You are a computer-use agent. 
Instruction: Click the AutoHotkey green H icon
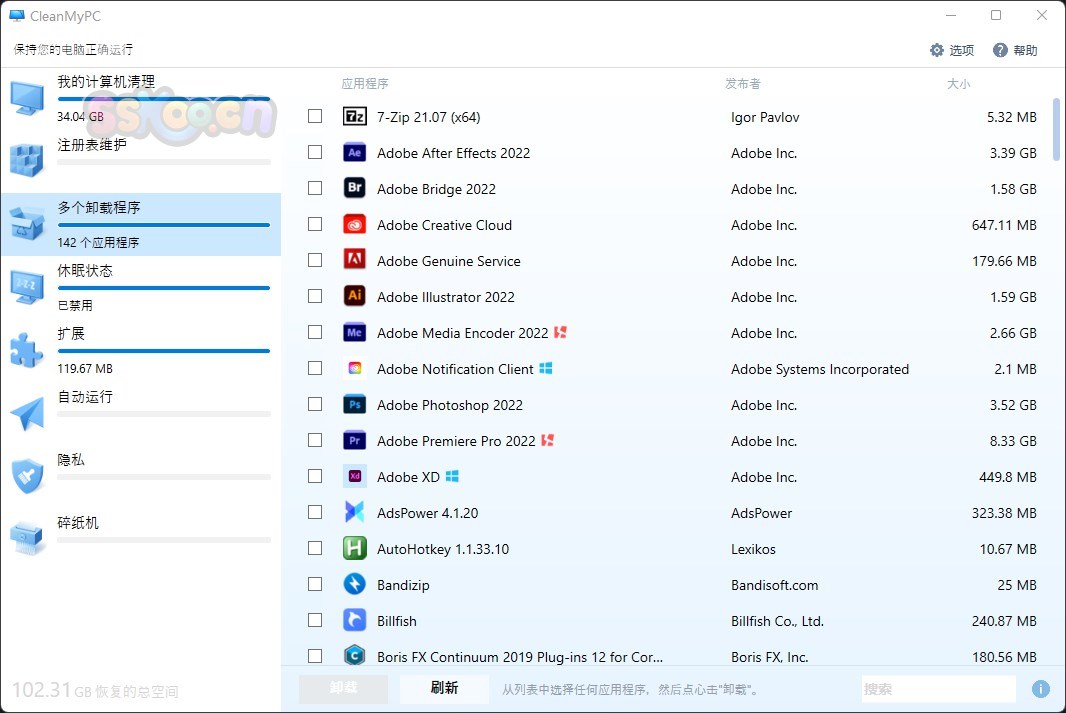(355, 549)
